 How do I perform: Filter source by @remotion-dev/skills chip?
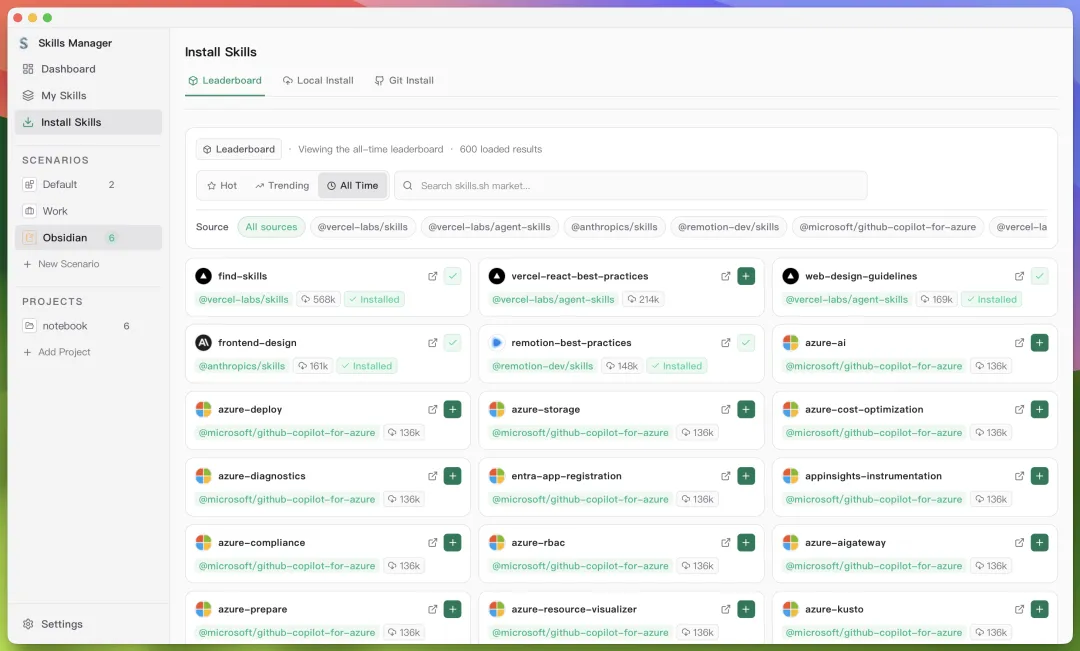729,227
